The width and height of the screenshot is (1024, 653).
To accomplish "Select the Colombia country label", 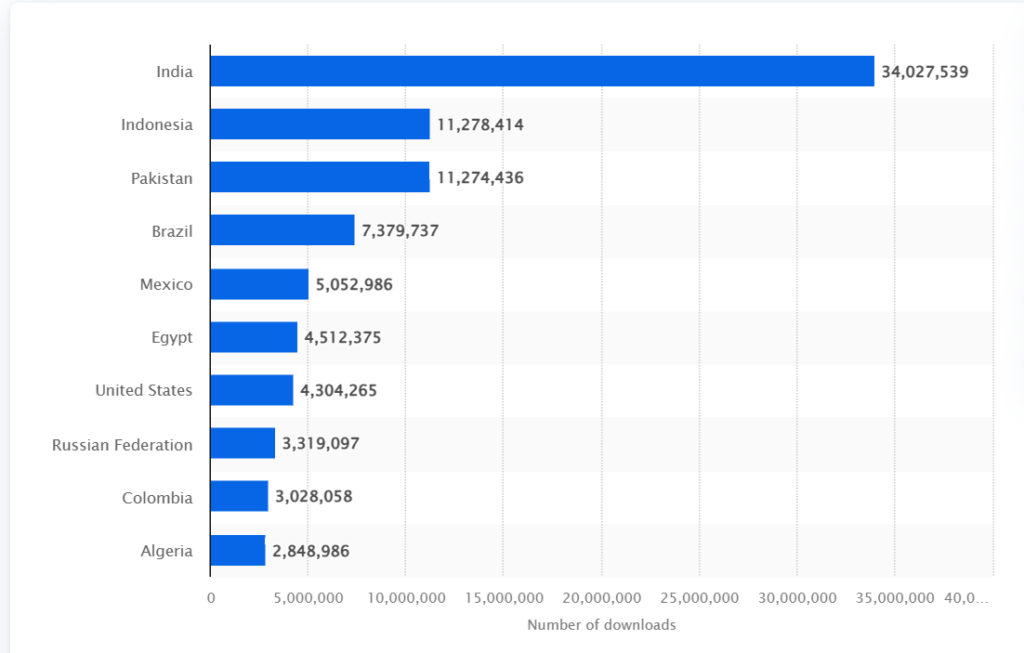I will pos(157,498).
